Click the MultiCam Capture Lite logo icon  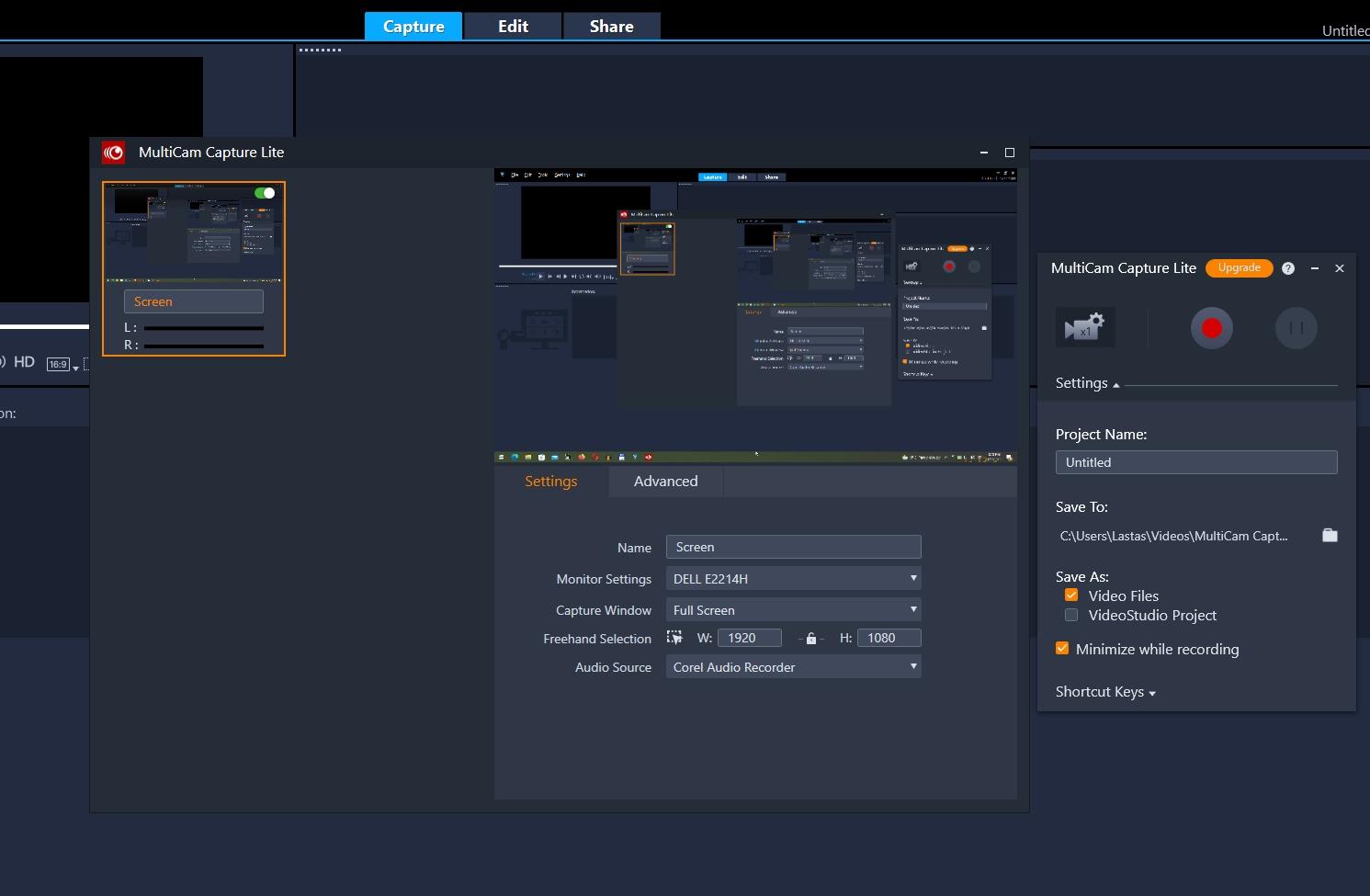pyautogui.click(x=114, y=153)
